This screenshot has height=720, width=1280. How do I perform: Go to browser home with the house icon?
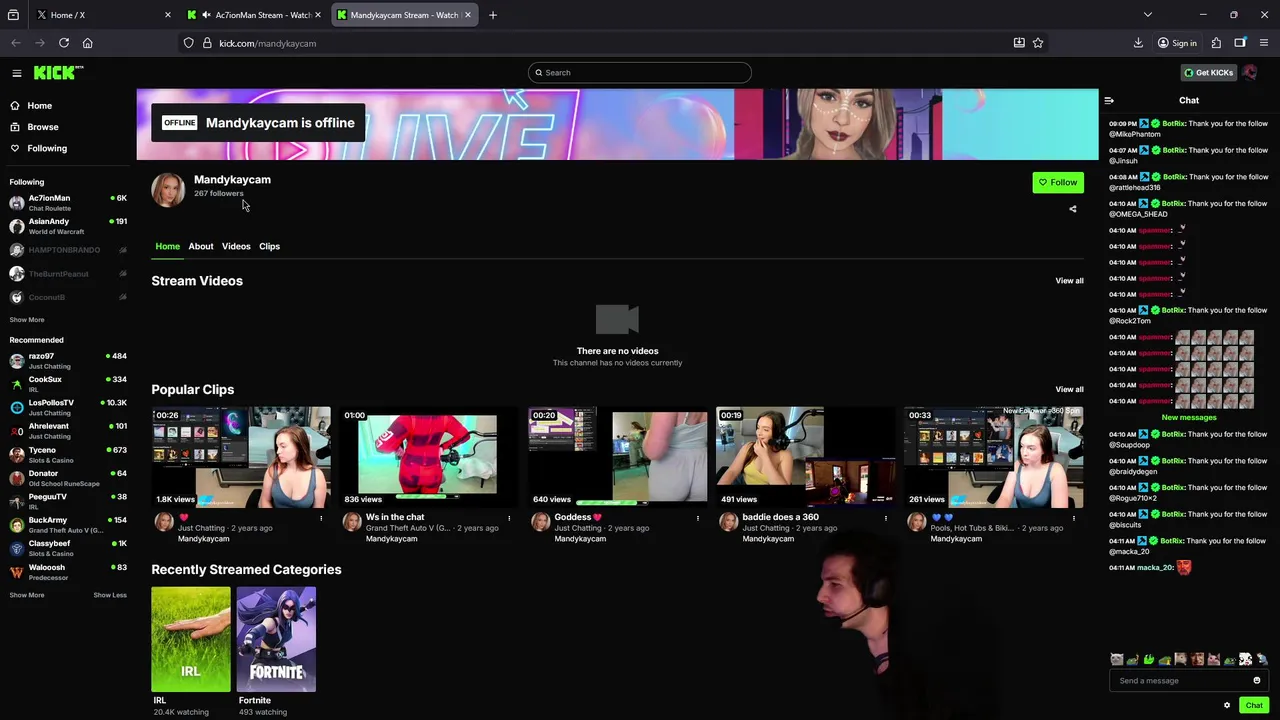88,43
